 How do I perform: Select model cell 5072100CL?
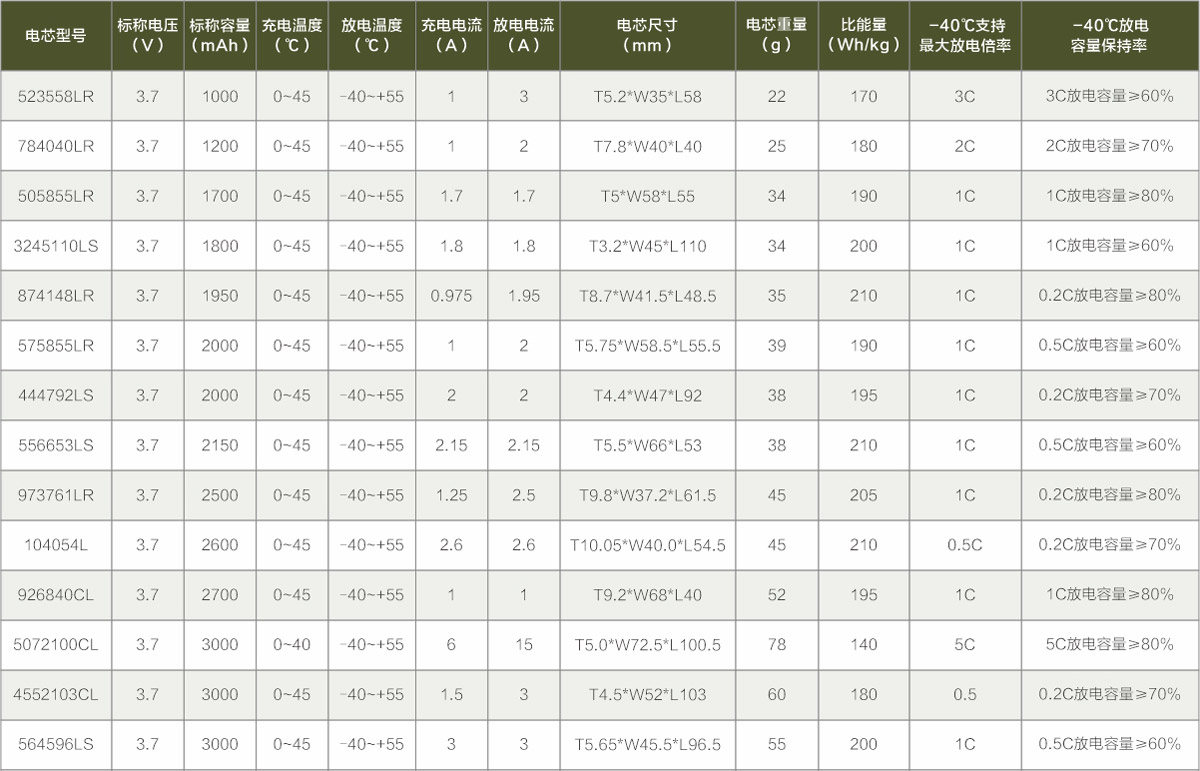56,645
